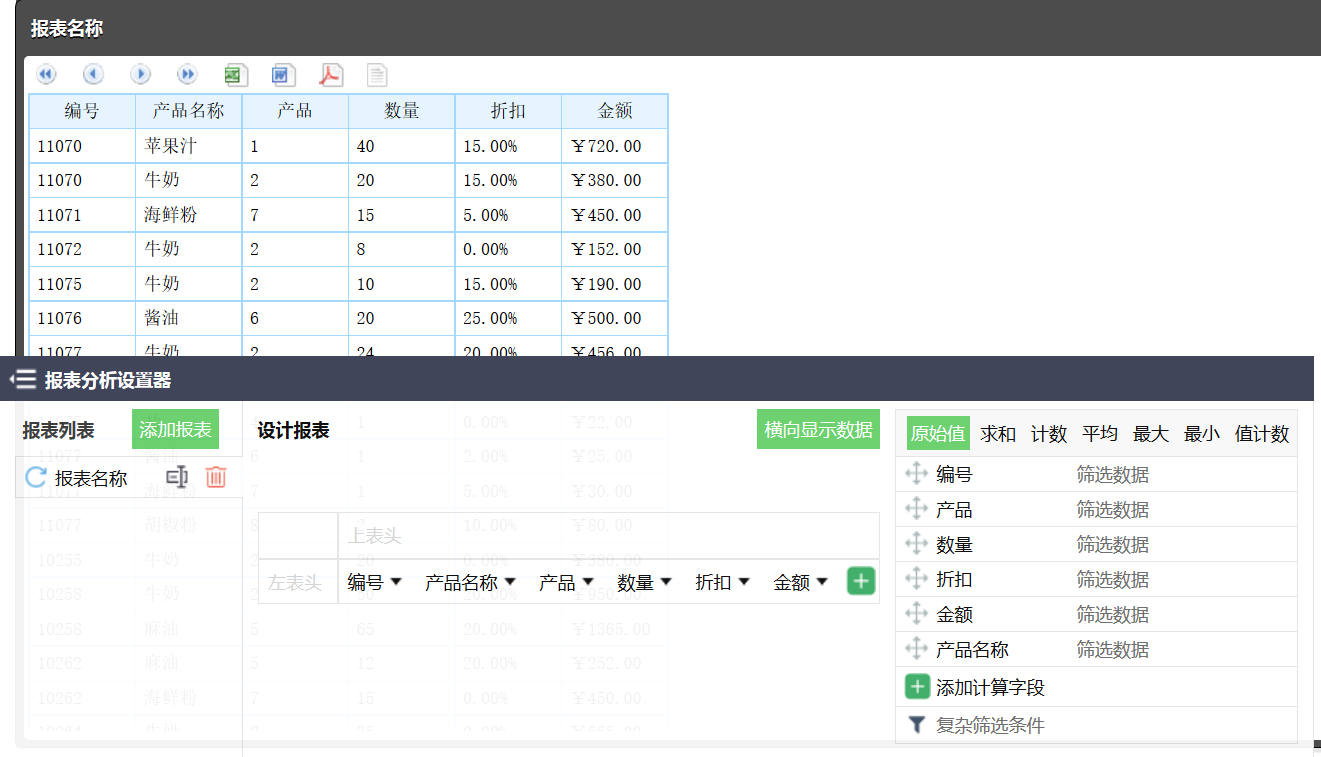The image size is (1321, 757).
Task: Select 最大 aggregation tab
Action: point(1151,434)
